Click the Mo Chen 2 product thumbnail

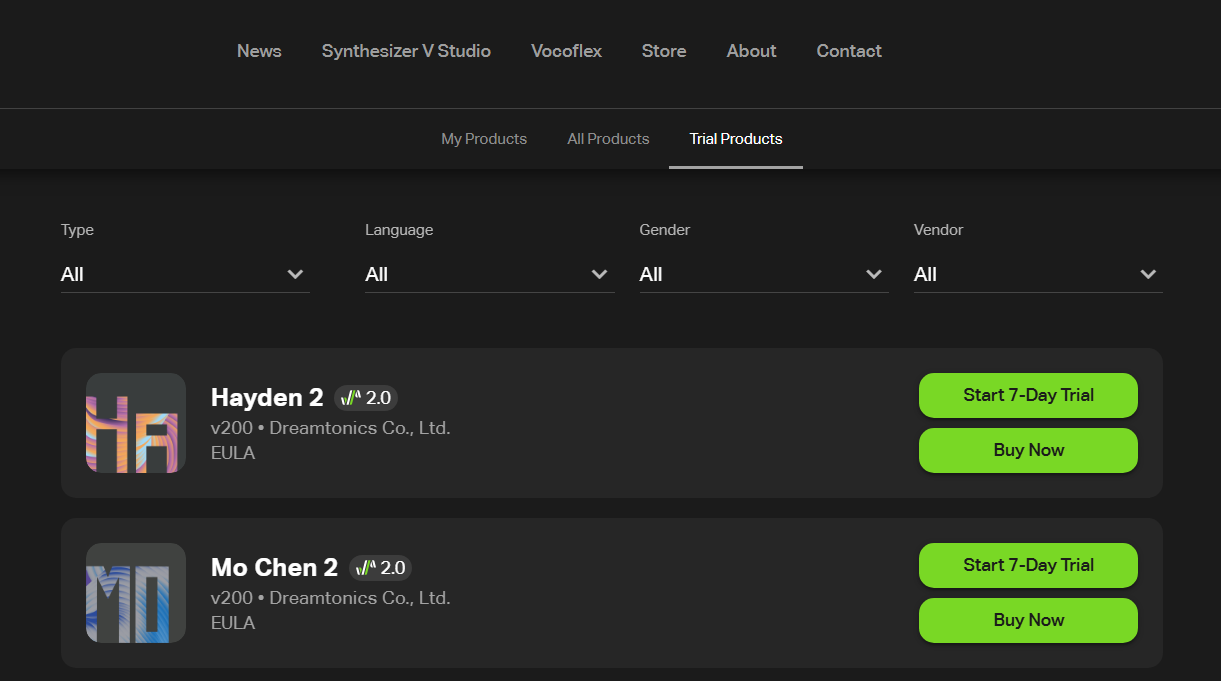pyautogui.click(x=136, y=593)
